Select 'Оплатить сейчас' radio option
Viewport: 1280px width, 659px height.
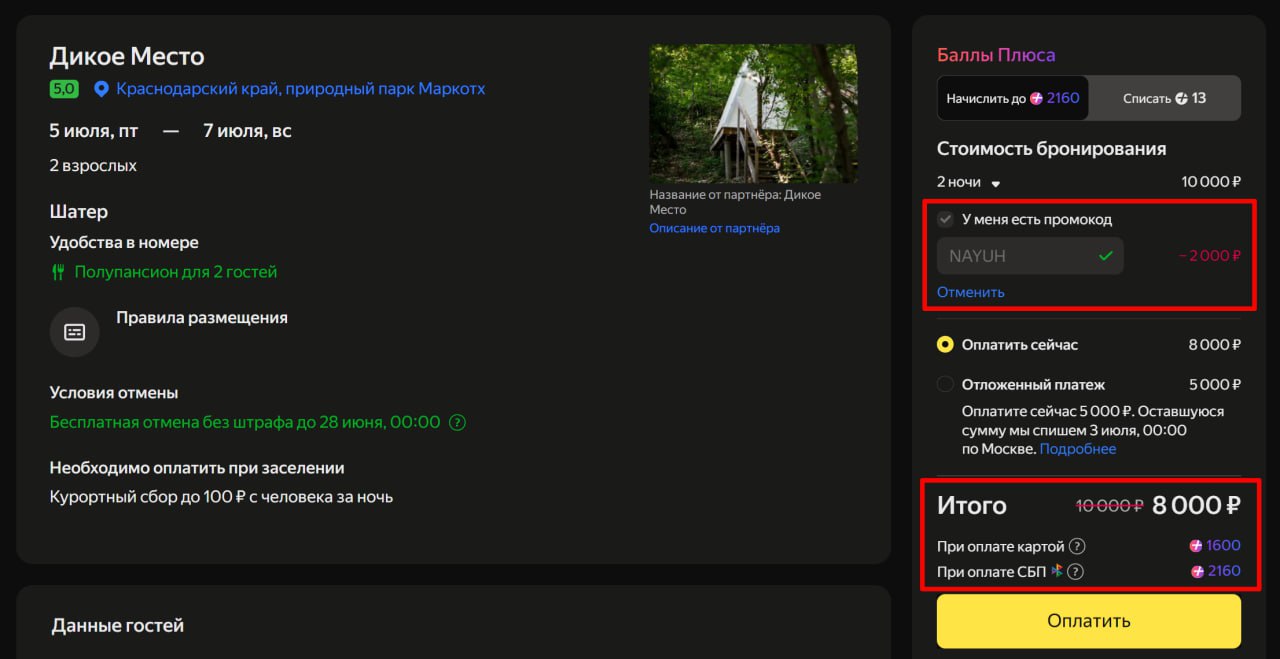pos(945,345)
